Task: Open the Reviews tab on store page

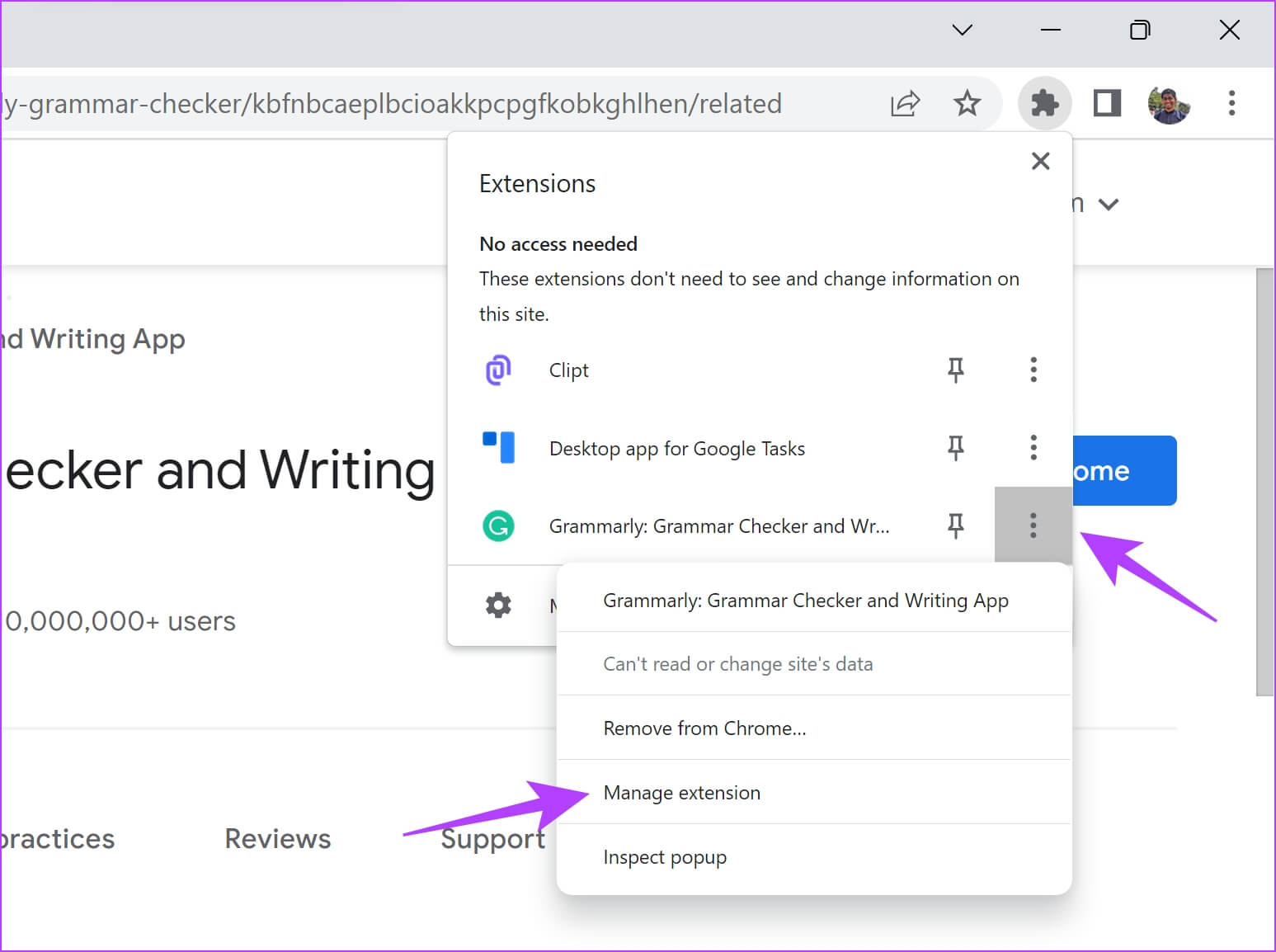Action: (278, 839)
